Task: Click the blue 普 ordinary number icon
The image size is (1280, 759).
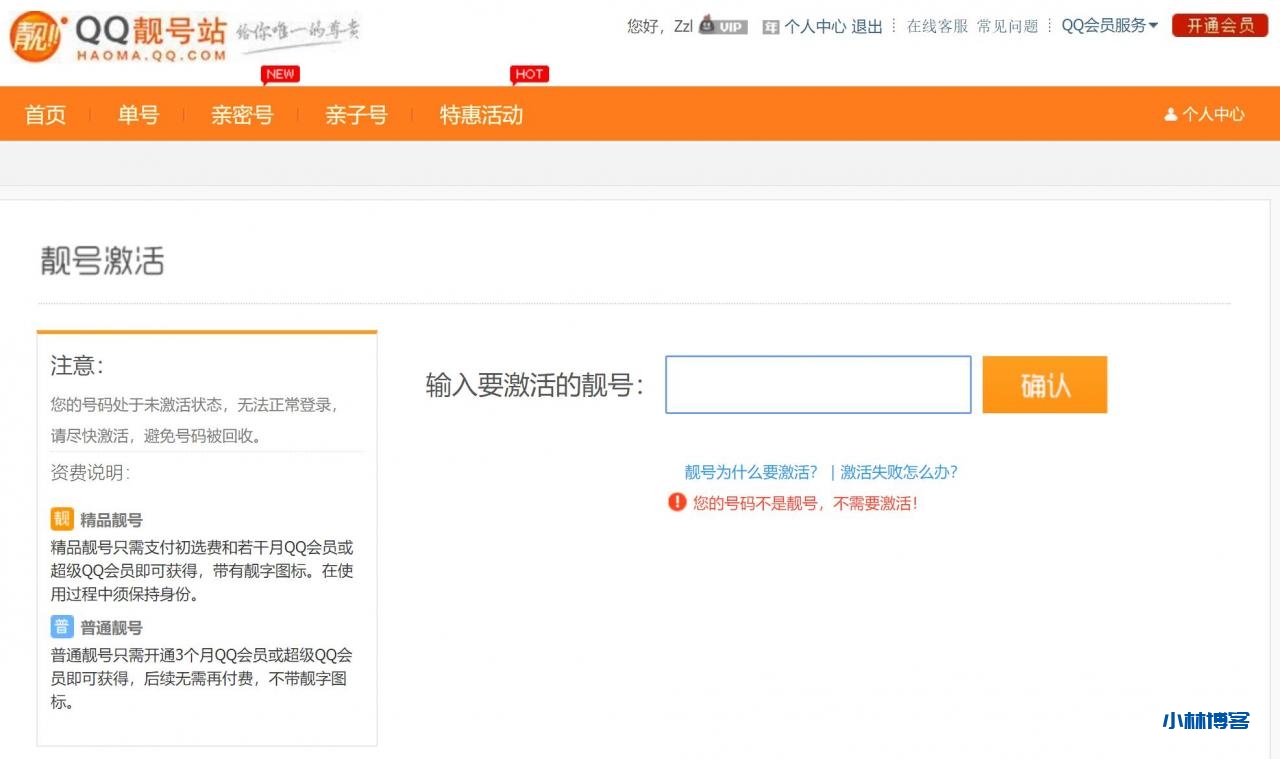Action: 62,627
